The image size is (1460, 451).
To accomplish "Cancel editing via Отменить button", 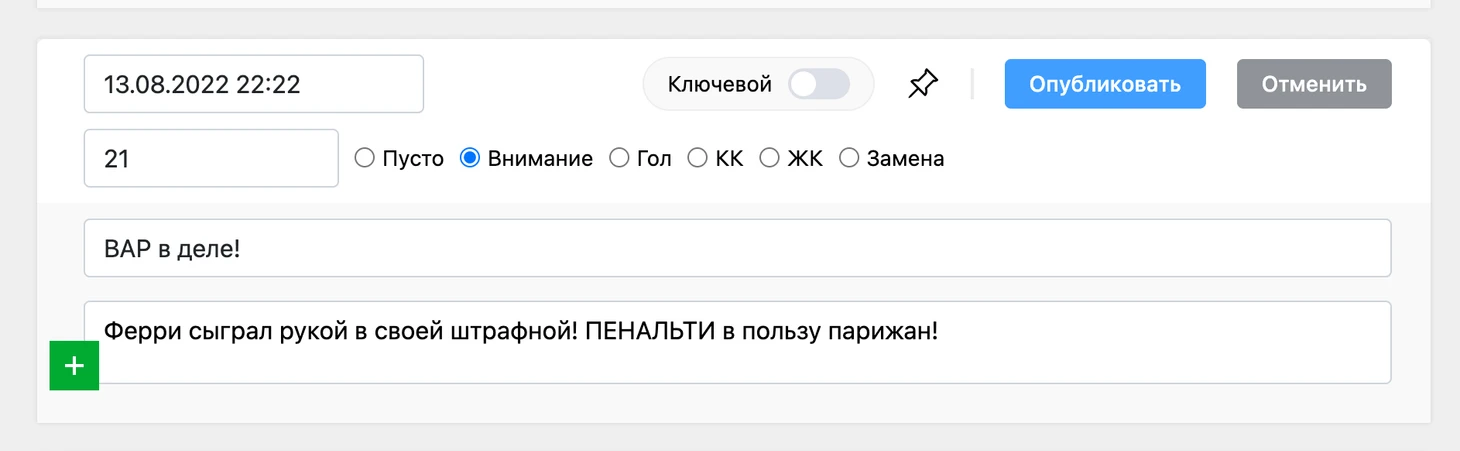I will (x=1314, y=84).
